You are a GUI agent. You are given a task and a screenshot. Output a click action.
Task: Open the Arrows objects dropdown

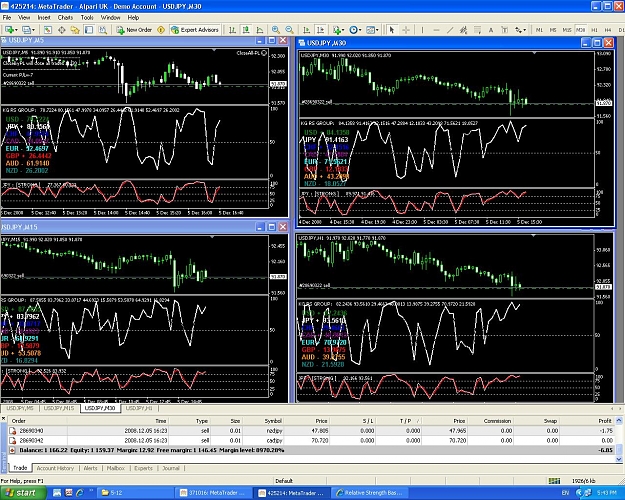tap(520, 30)
